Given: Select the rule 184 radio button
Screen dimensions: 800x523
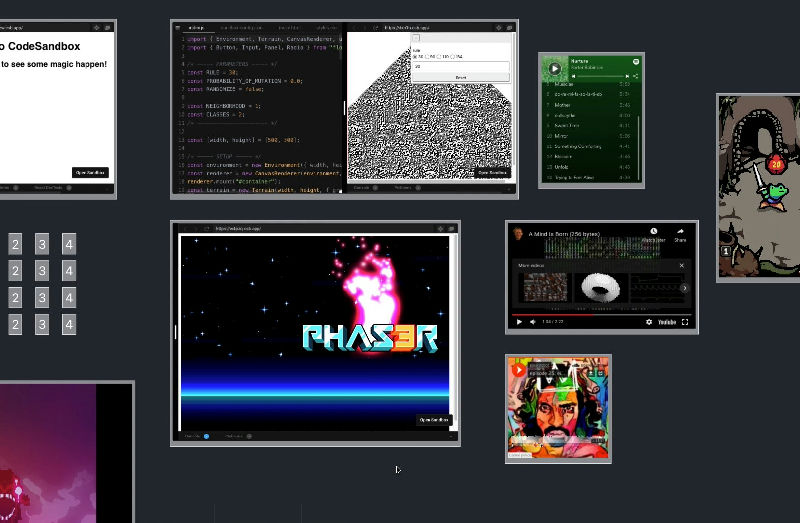Looking at the screenshot, I should click(453, 57).
